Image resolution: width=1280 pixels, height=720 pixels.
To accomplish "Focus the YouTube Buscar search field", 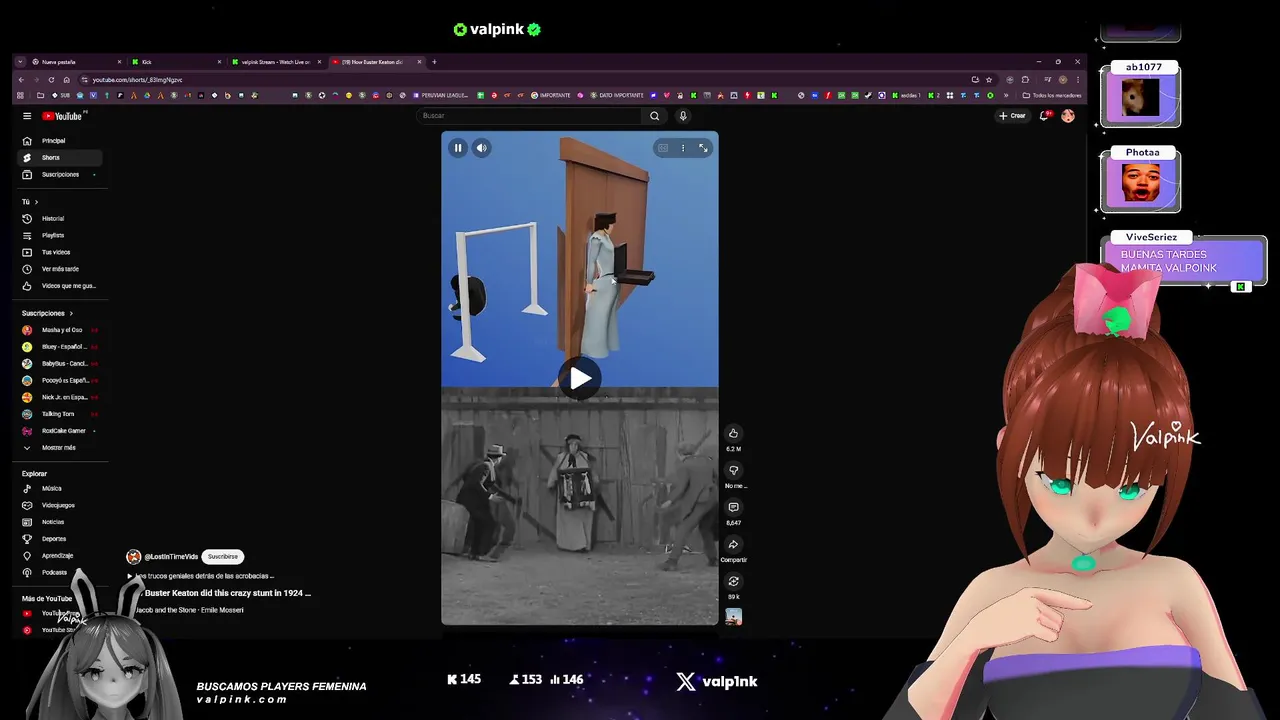I will pos(530,116).
